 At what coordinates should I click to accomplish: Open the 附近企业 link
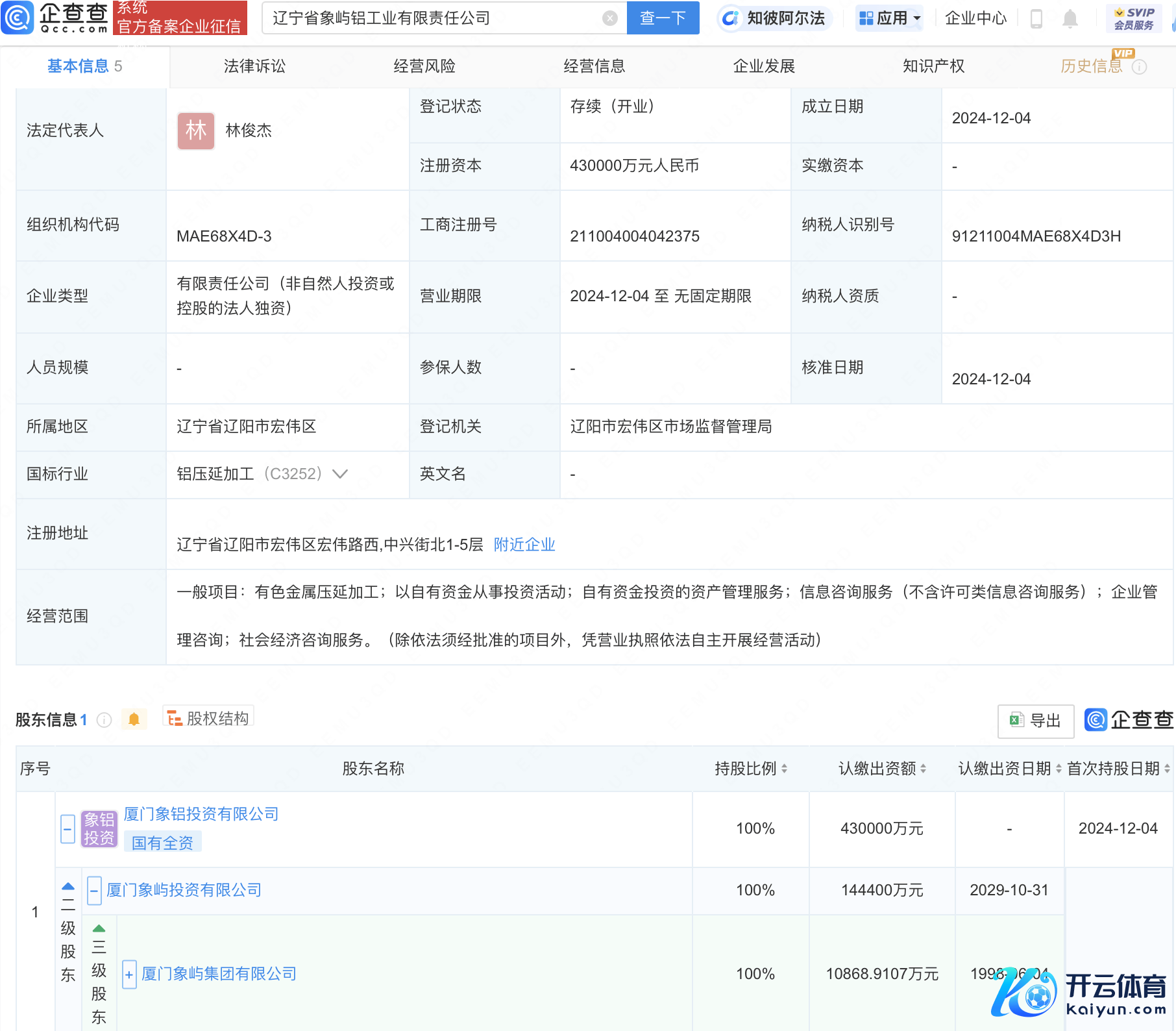[524, 545]
